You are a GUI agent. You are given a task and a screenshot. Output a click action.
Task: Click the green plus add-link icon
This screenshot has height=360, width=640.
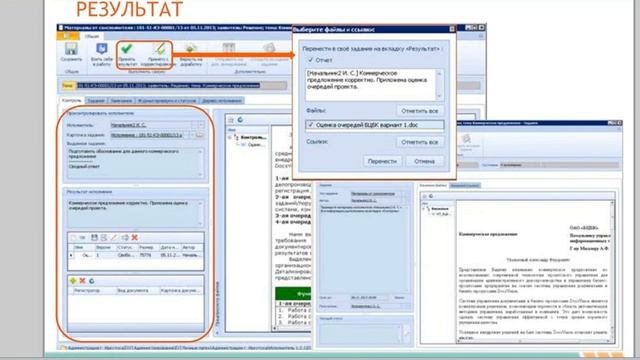click(73, 281)
